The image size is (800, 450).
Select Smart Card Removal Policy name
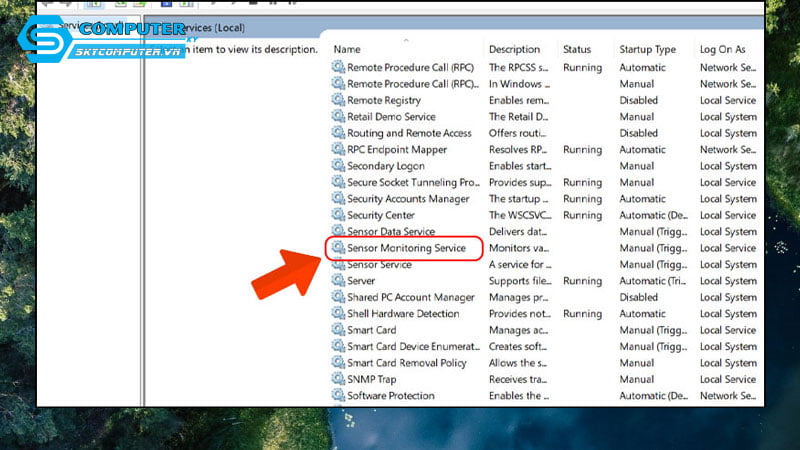click(x=407, y=363)
